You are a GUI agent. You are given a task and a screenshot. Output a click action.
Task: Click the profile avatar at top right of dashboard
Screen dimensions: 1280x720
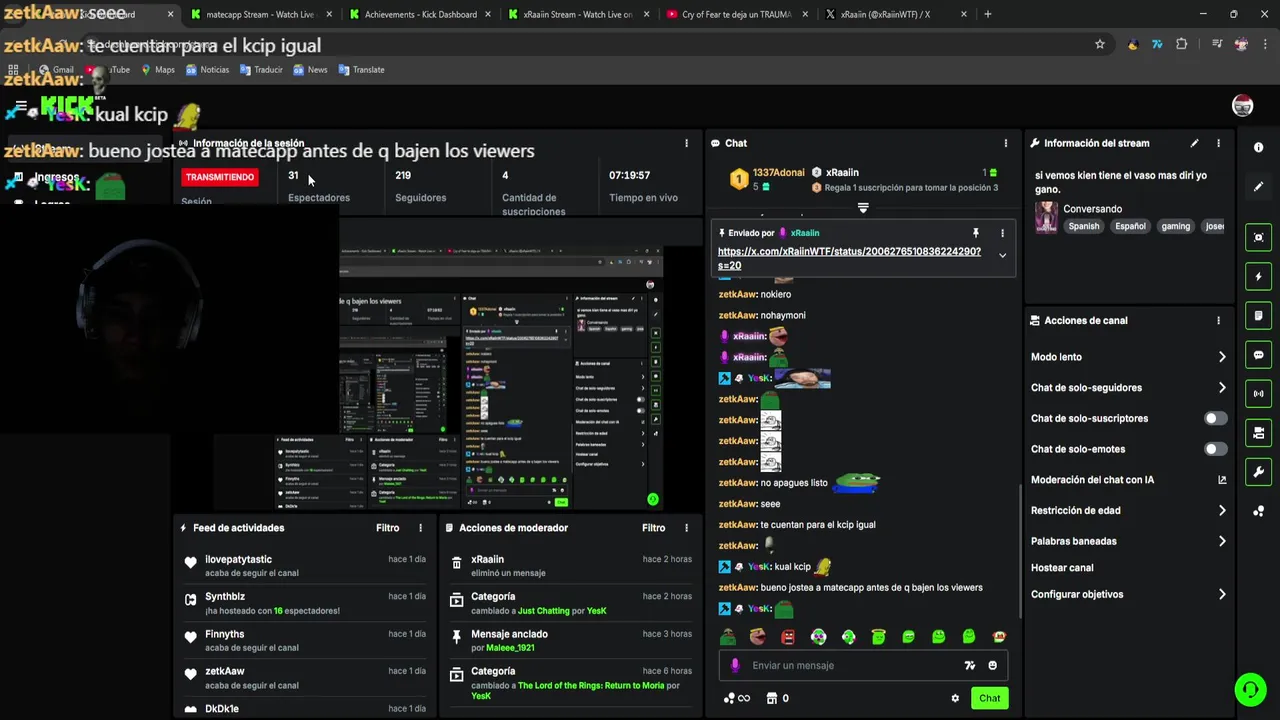(1242, 106)
